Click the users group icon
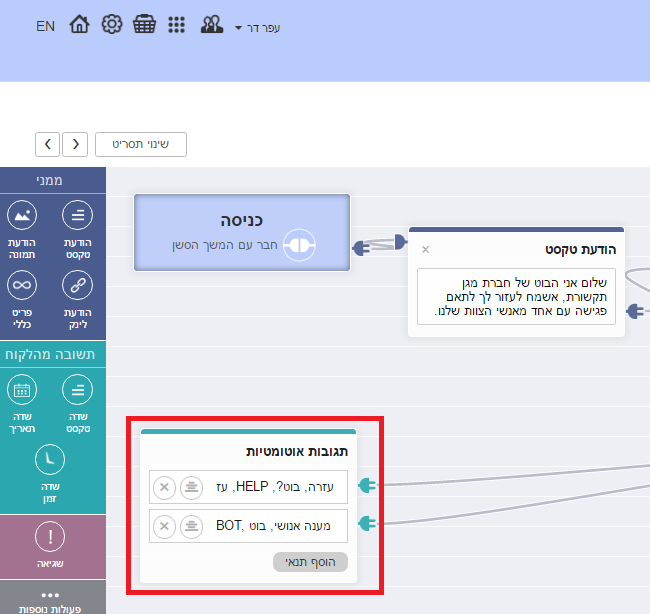The image size is (650, 614). (x=211, y=26)
